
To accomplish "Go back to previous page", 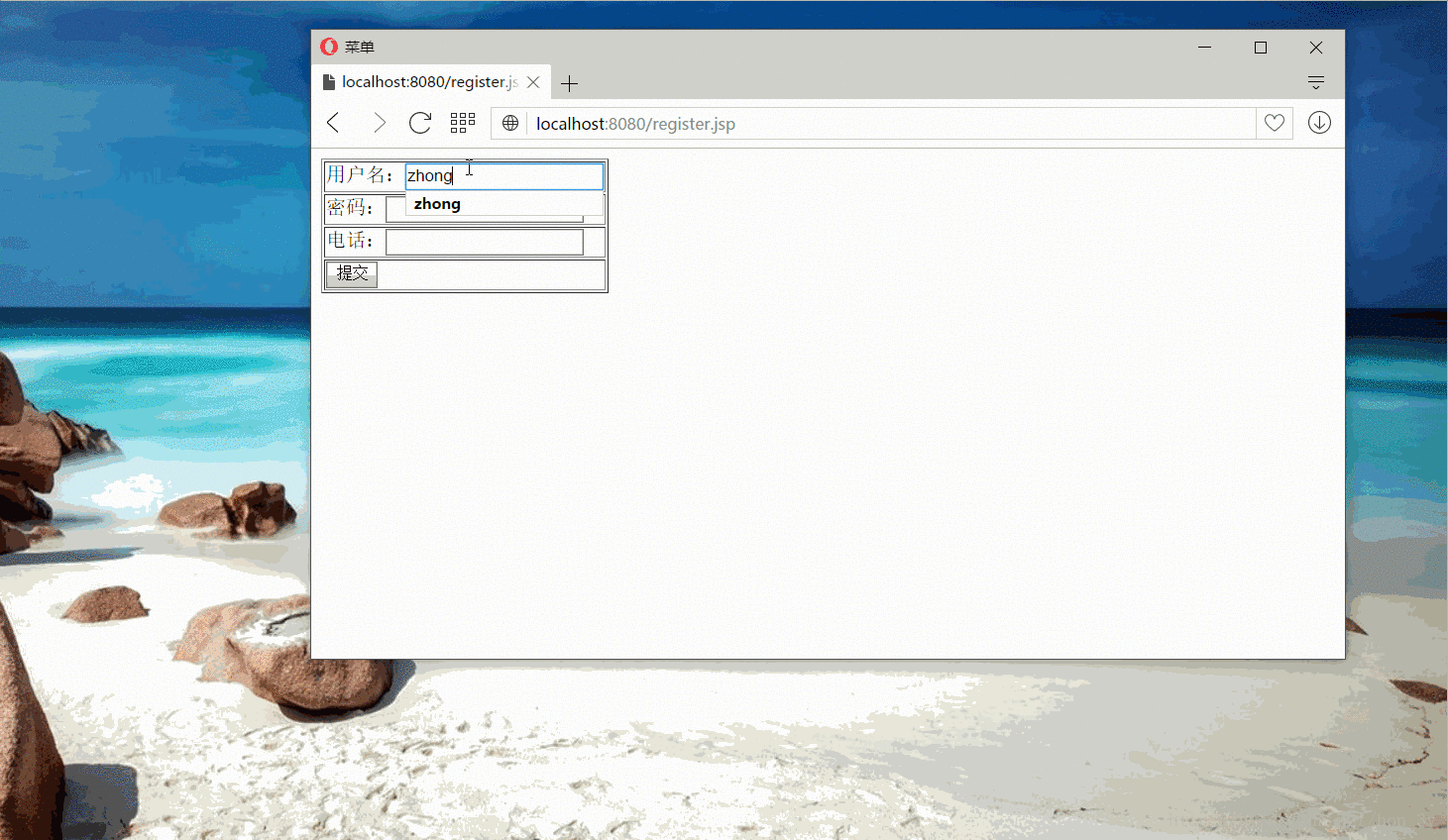I will tap(334, 123).
